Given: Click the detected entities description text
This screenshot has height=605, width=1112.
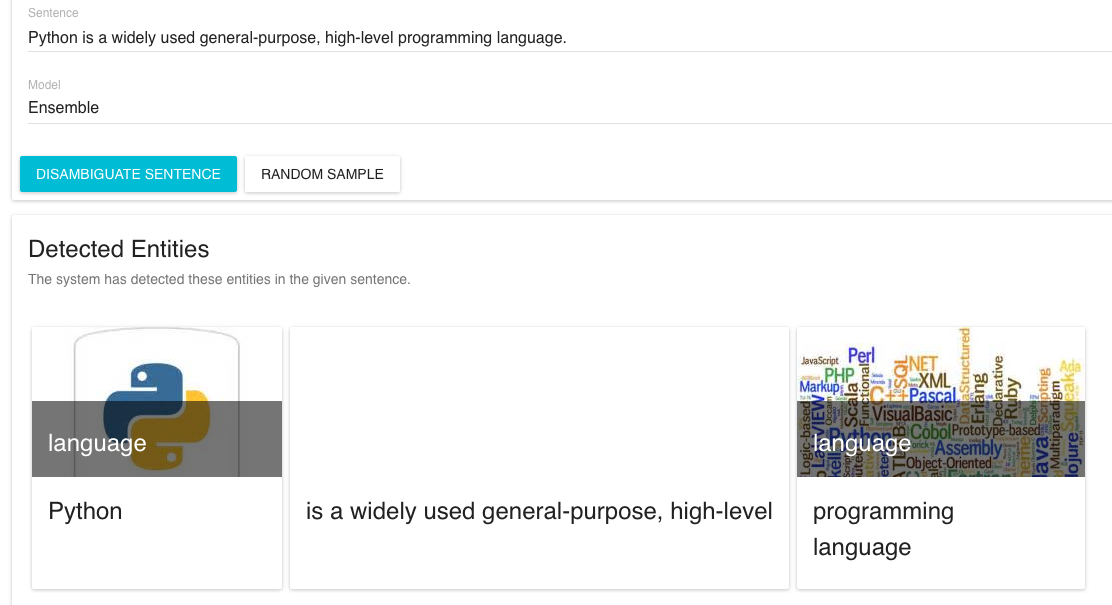Looking at the screenshot, I should pyautogui.click(x=219, y=279).
